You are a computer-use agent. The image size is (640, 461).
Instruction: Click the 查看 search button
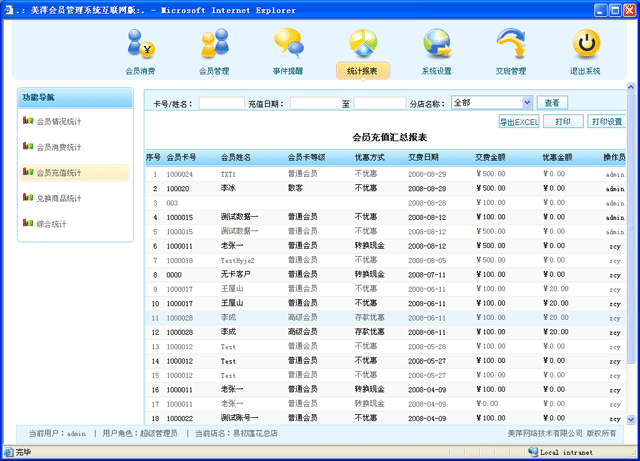(x=552, y=102)
